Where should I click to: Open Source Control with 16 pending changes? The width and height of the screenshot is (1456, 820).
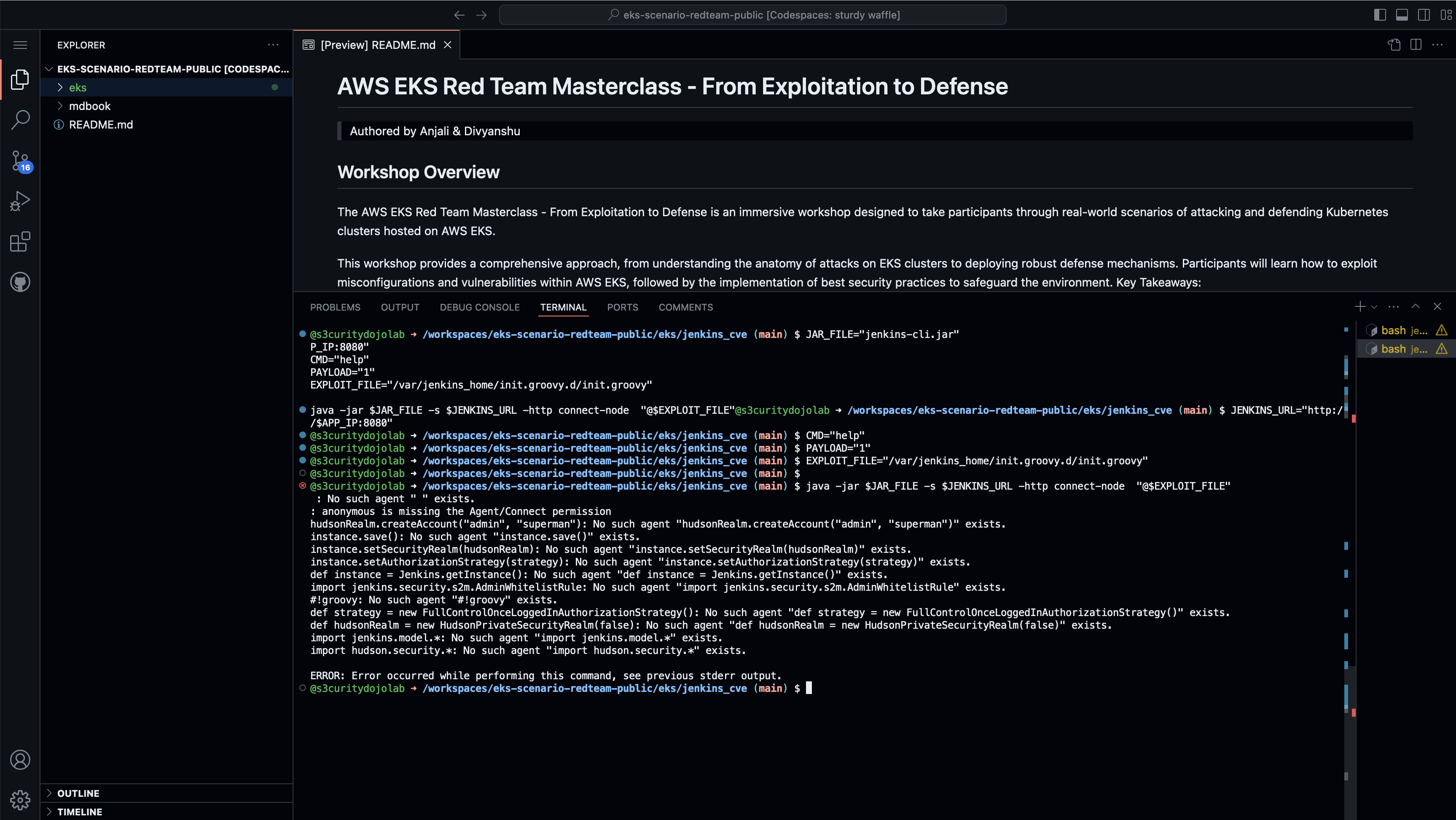(20, 161)
